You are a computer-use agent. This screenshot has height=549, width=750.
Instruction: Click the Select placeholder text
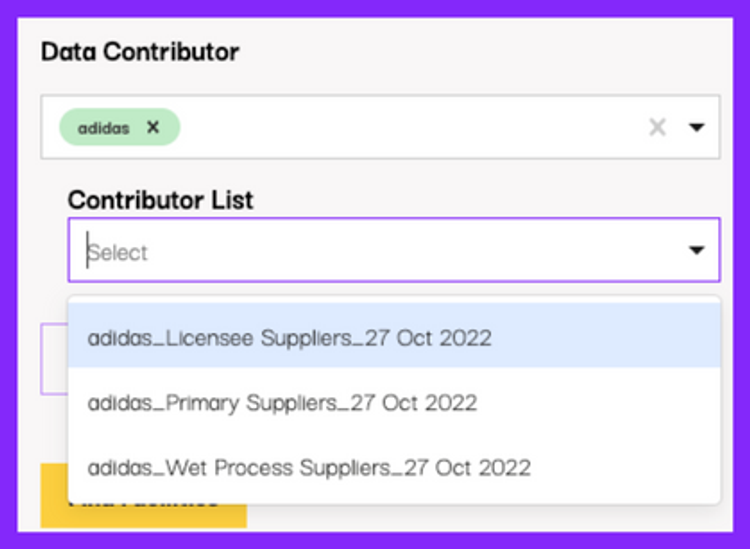(x=118, y=253)
